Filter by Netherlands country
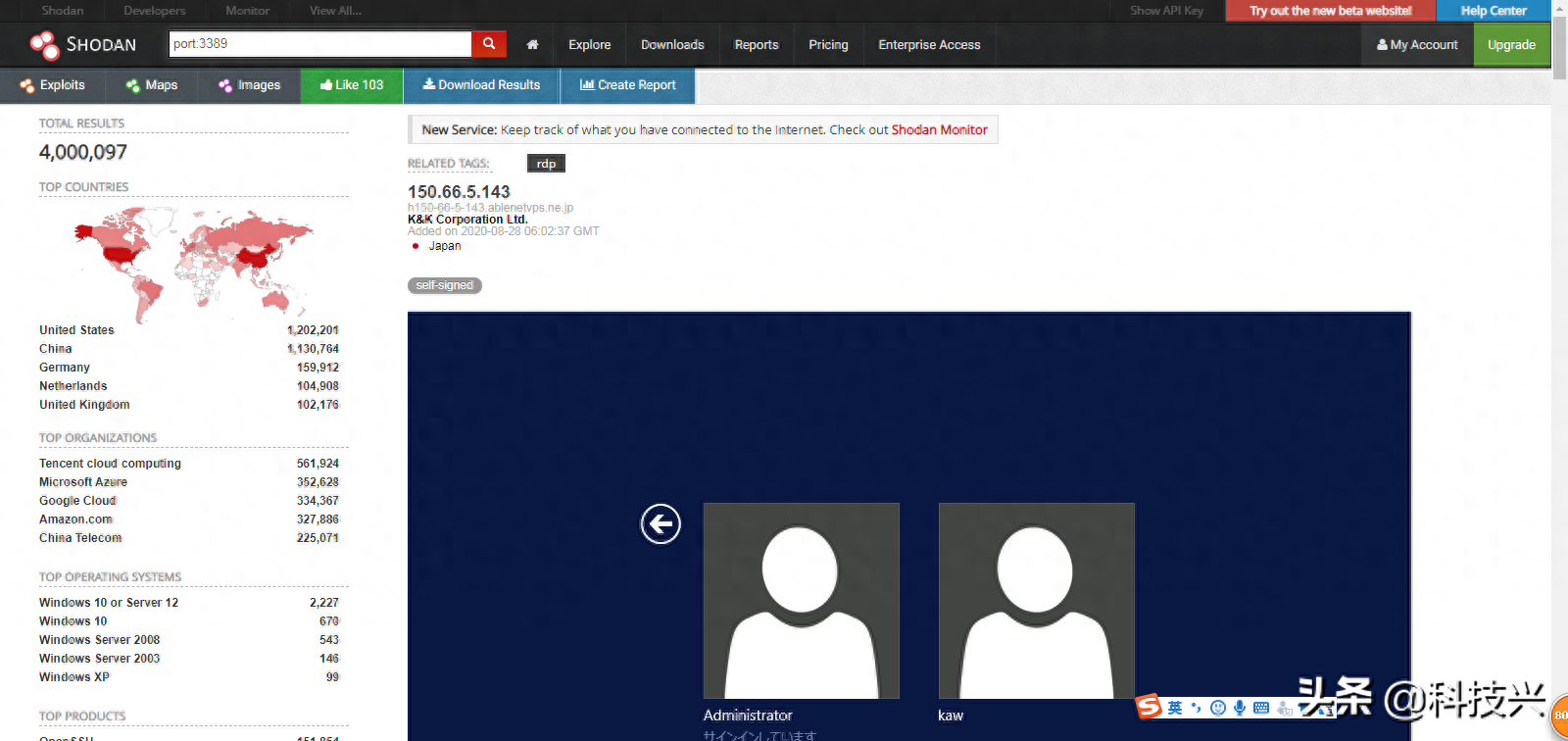This screenshot has width=1568, height=741. [73, 386]
